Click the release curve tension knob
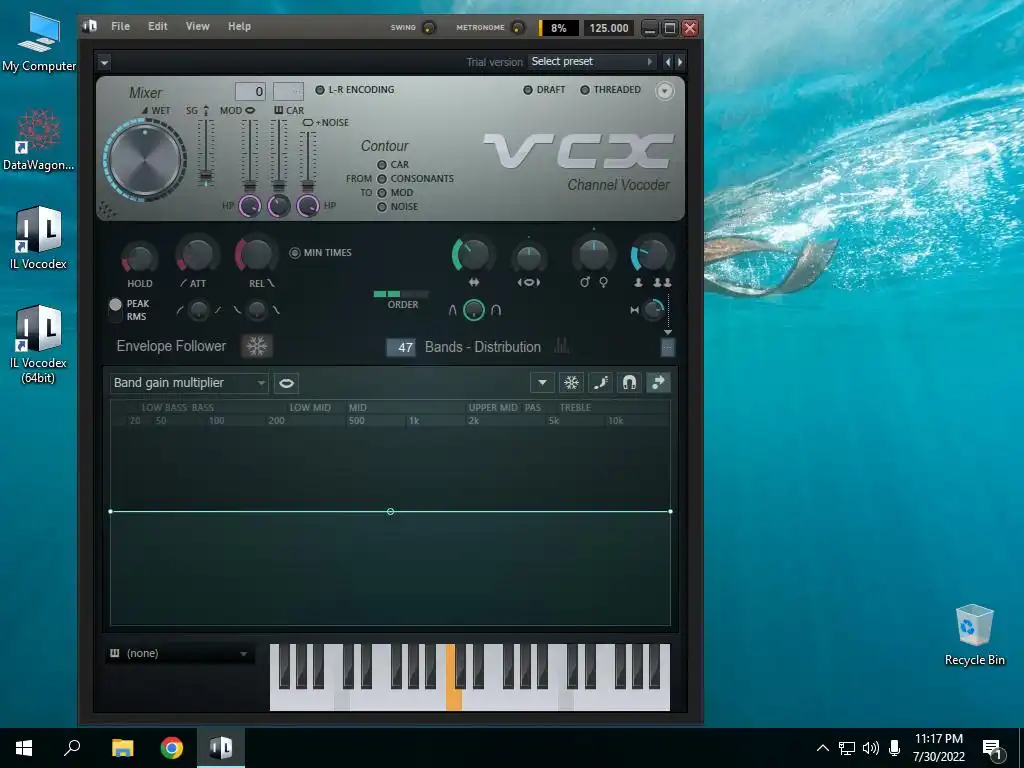 click(257, 310)
